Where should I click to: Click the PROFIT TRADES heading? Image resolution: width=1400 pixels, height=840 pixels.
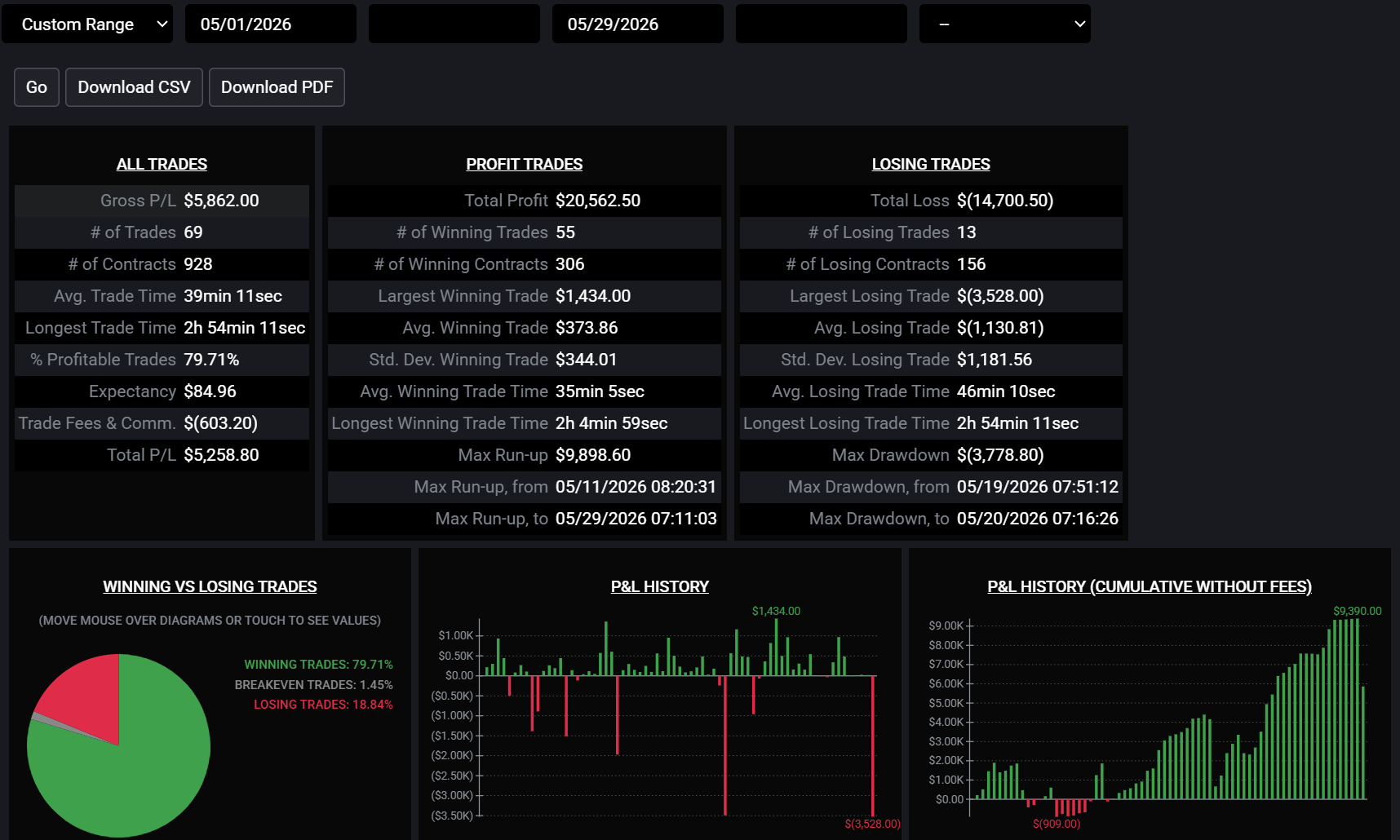524,164
